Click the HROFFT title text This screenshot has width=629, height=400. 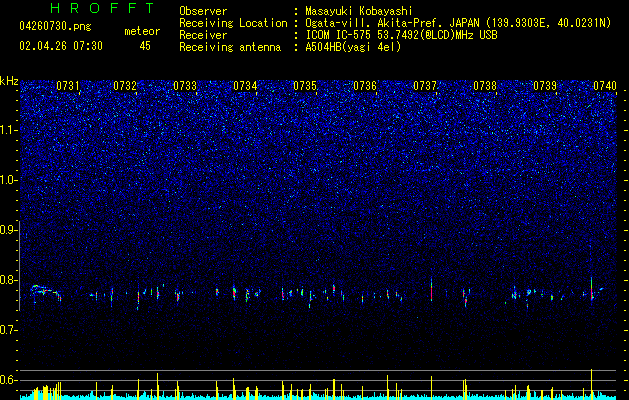102,8
